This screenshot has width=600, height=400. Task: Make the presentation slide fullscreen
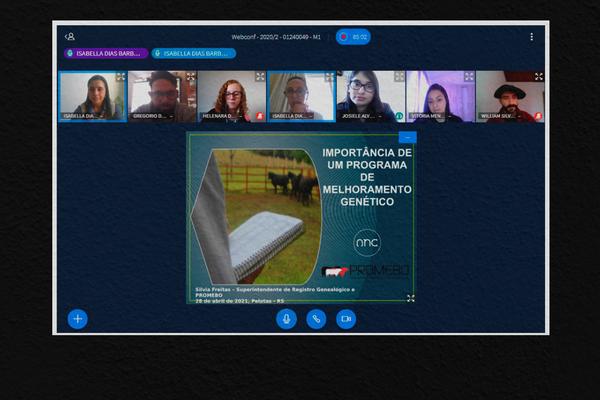click(411, 298)
